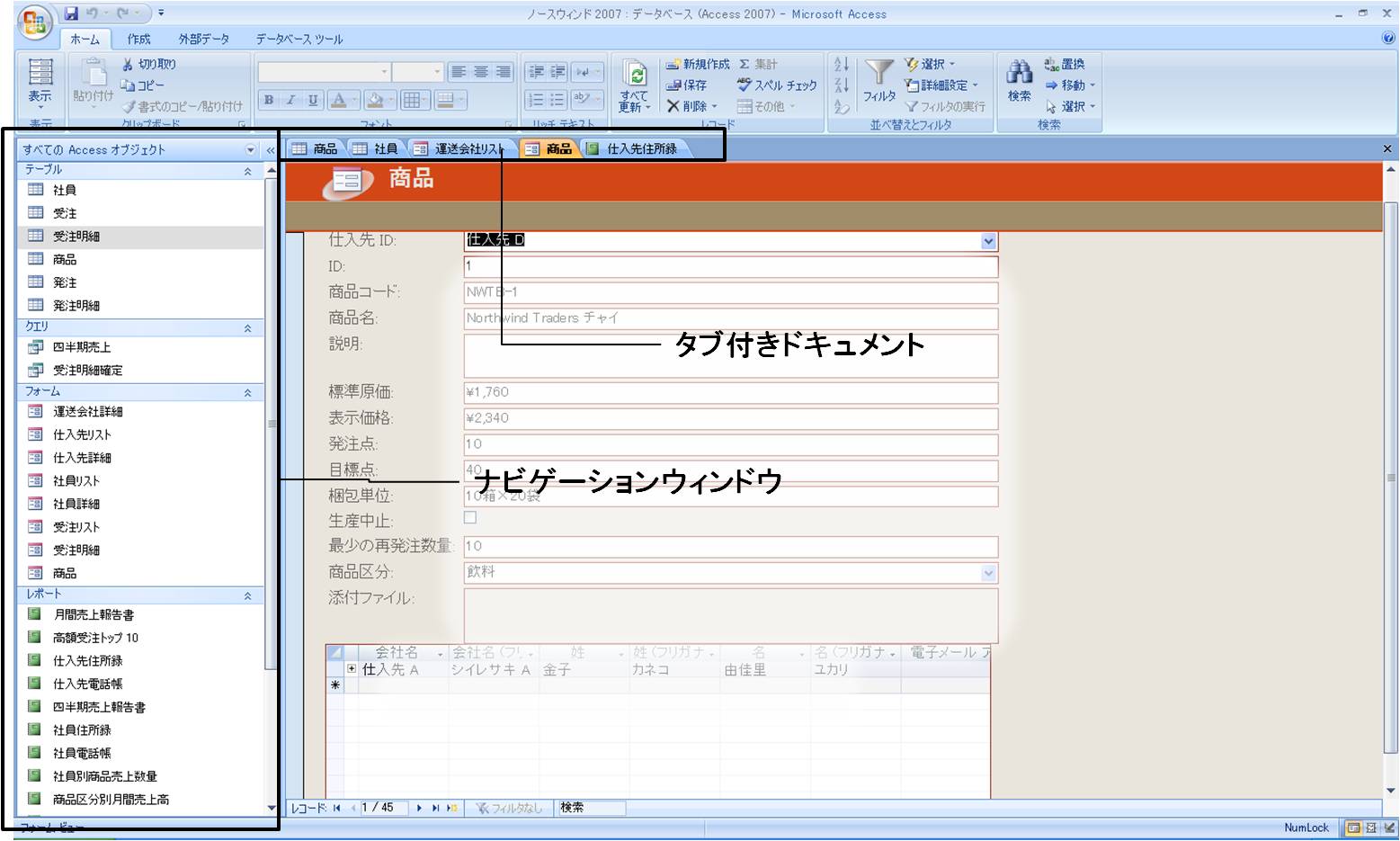Collapse フォーム group
The width and height of the screenshot is (1400, 841).
click(x=247, y=393)
